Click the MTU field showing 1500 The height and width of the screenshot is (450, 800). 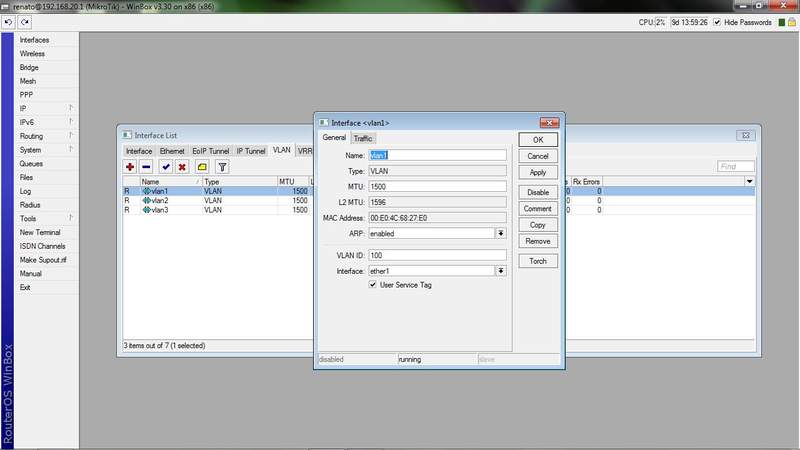(437, 187)
